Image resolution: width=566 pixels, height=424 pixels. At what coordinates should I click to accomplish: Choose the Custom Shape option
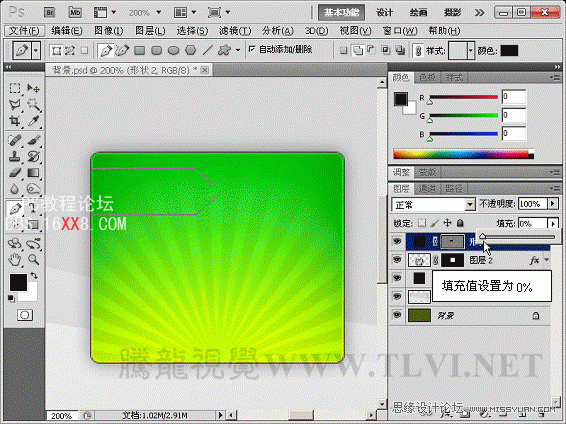[x=225, y=51]
